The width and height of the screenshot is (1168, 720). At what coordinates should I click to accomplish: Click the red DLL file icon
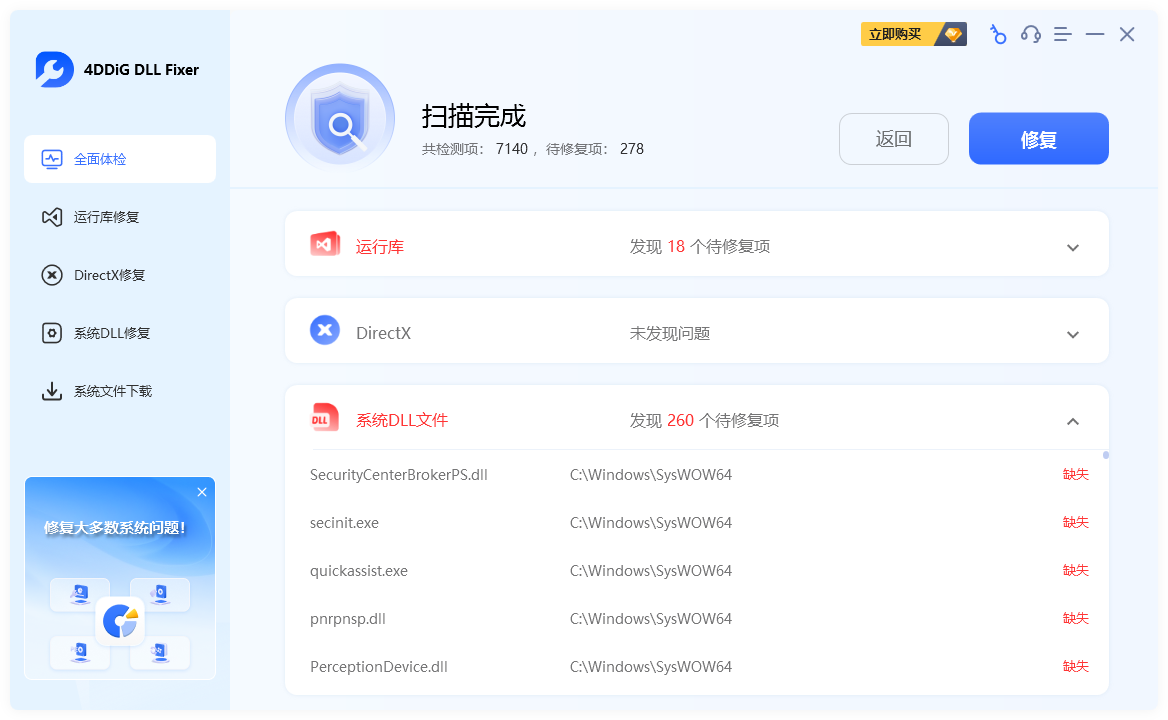pos(325,418)
